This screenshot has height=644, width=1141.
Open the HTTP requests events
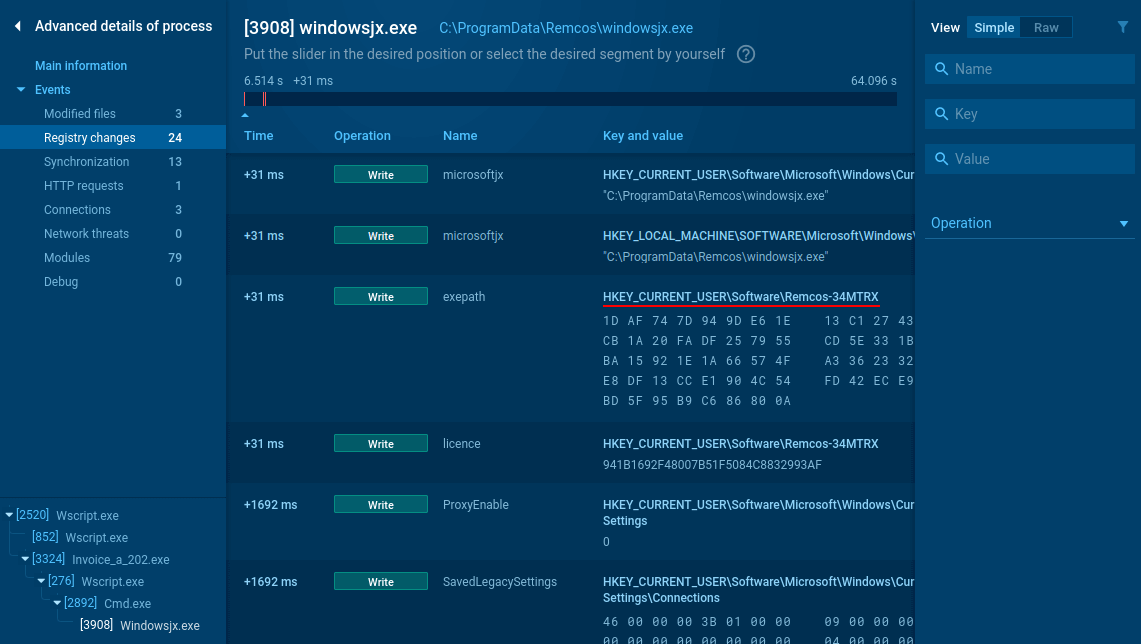(x=84, y=186)
